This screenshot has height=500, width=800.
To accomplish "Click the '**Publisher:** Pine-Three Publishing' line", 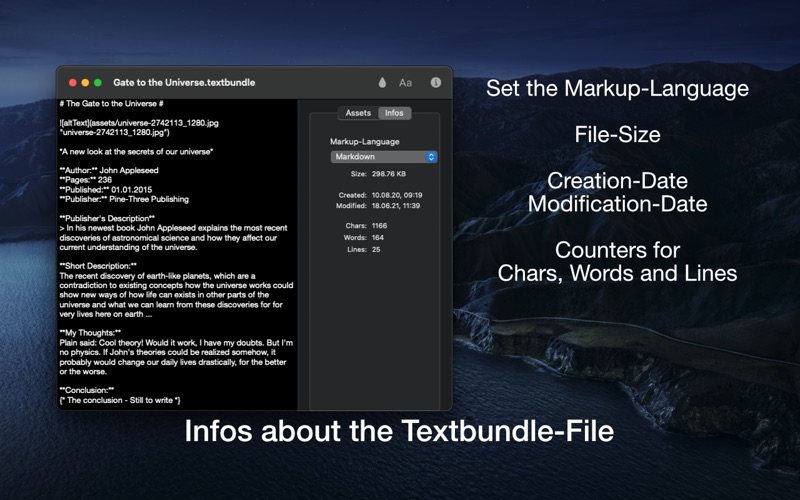I will pyautogui.click(x=124, y=199).
